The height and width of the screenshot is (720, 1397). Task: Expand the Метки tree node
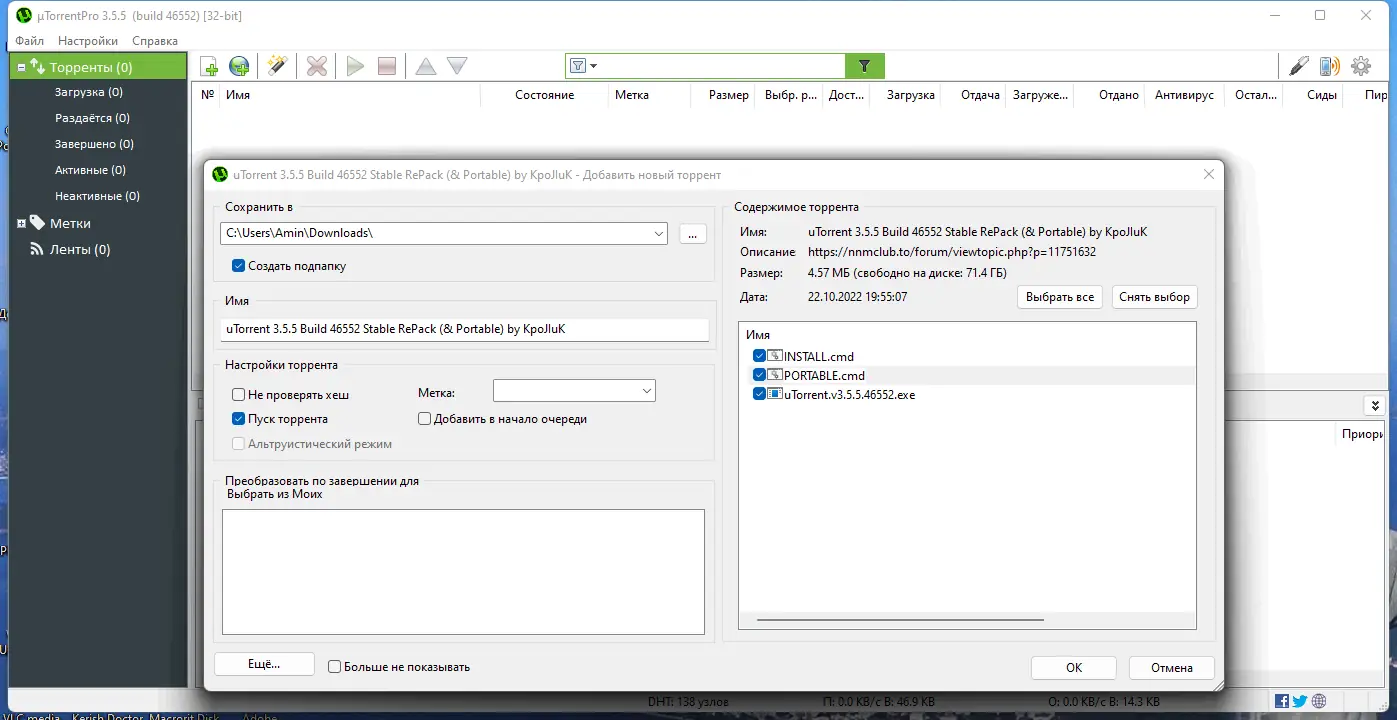tap(21, 223)
